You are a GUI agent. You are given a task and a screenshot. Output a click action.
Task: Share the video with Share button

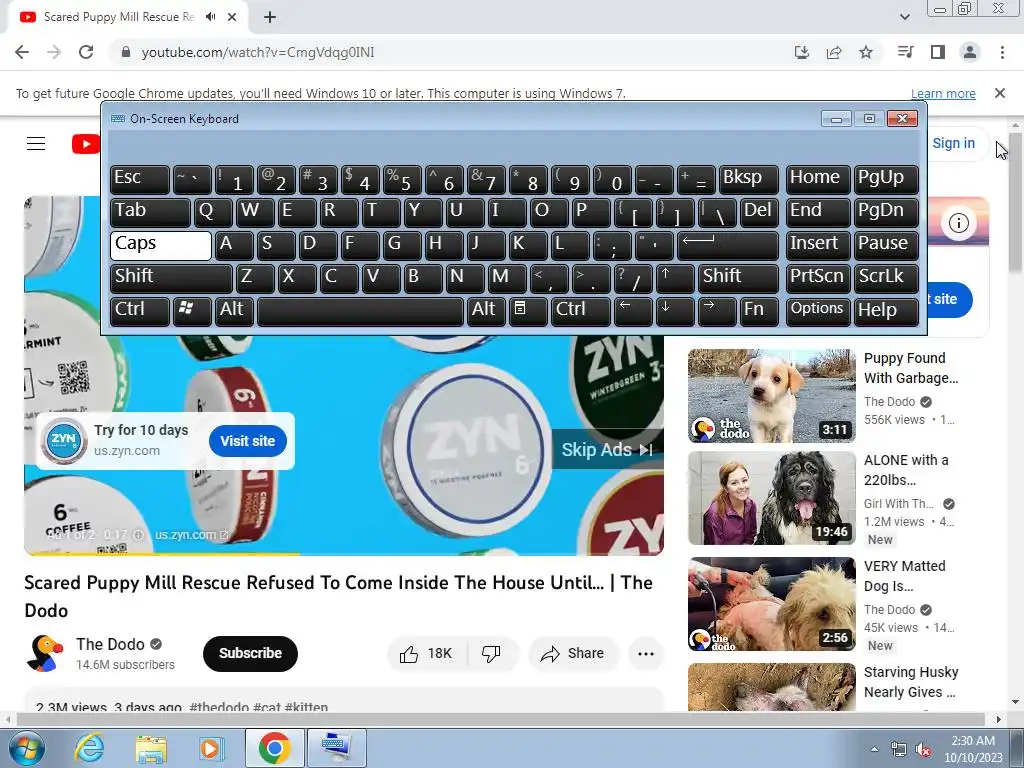573,653
